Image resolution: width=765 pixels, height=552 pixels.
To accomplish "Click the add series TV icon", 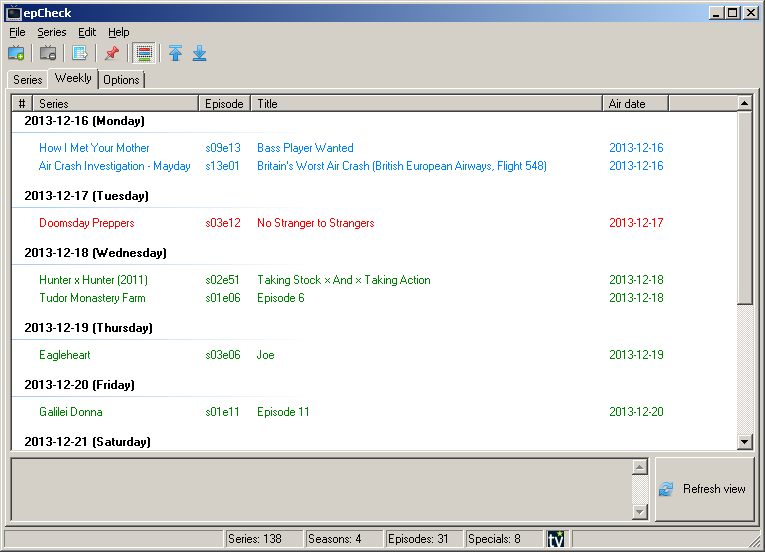I will click(16, 53).
